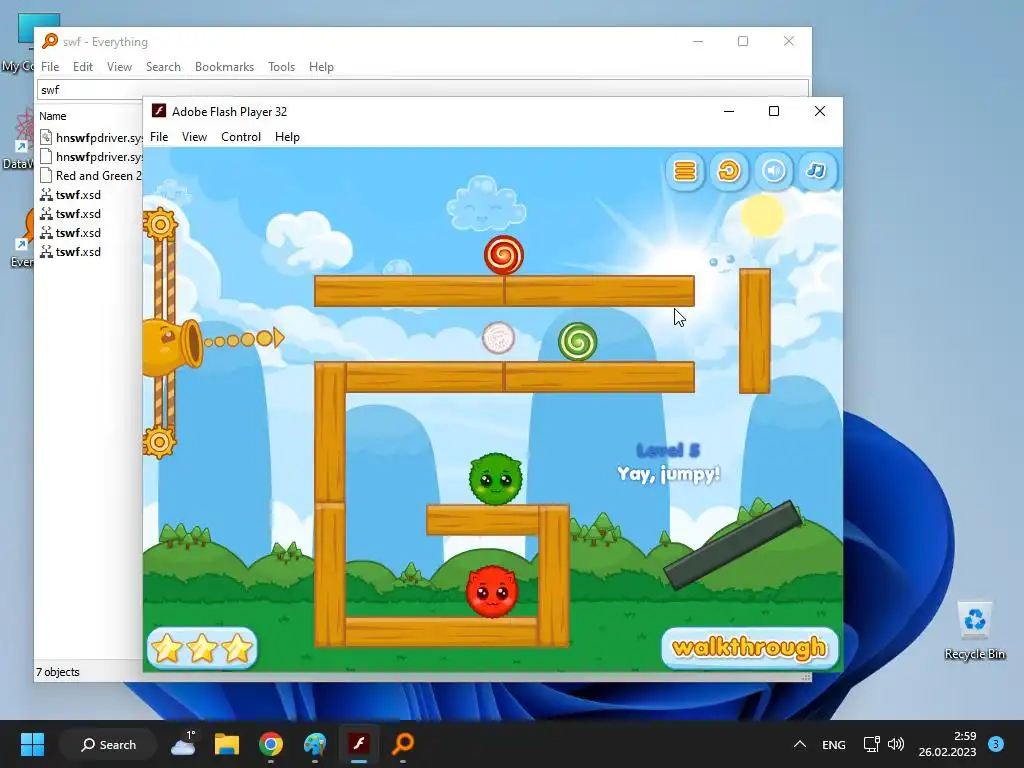Open File Explorer from the taskbar
1024x768 pixels.
(227, 744)
